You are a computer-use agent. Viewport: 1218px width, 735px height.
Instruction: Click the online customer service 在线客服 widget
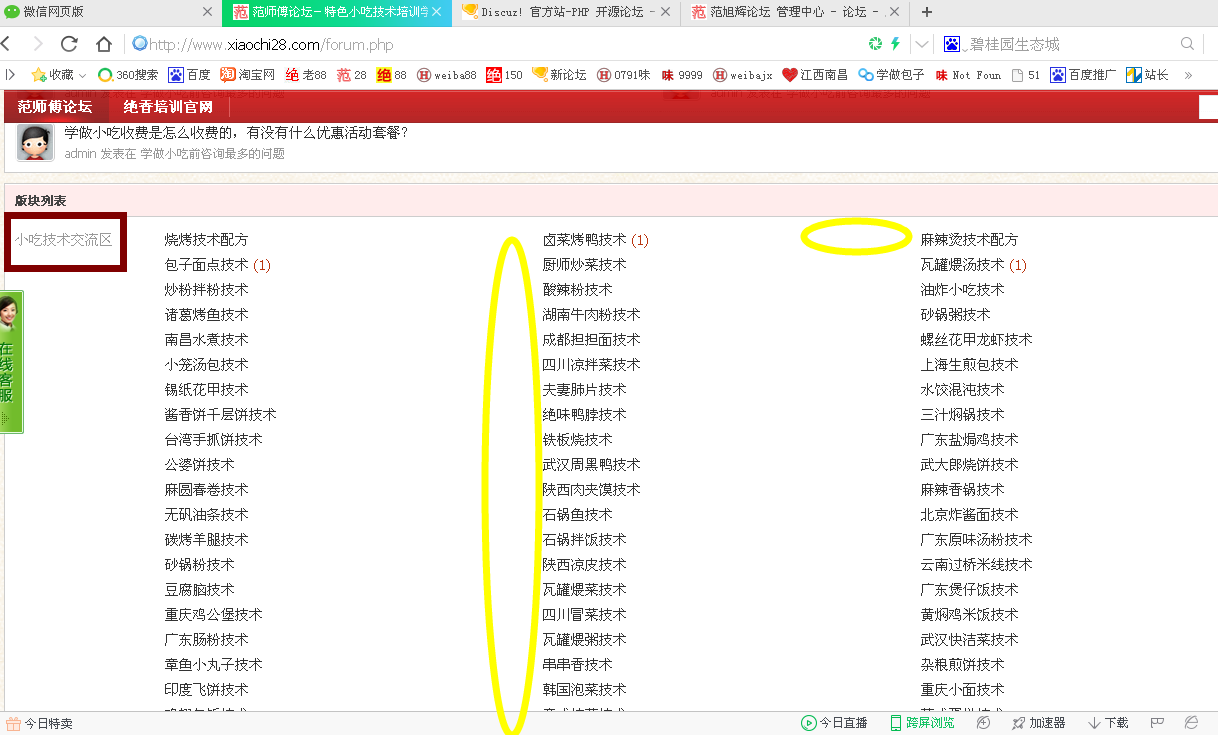pyautogui.click(x=11, y=362)
